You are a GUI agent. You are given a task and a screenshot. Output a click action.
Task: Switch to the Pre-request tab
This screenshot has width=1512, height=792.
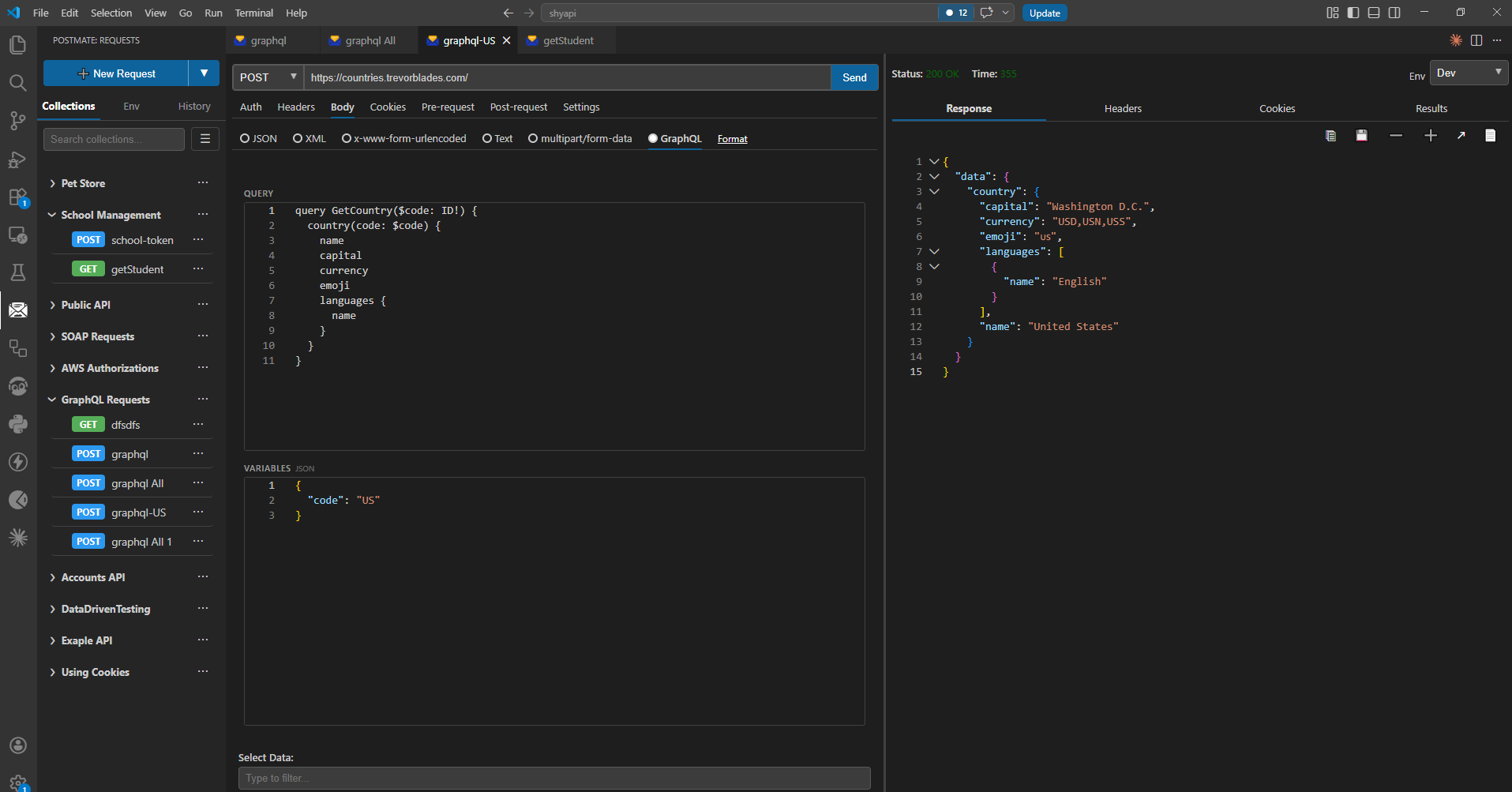[x=448, y=107]
